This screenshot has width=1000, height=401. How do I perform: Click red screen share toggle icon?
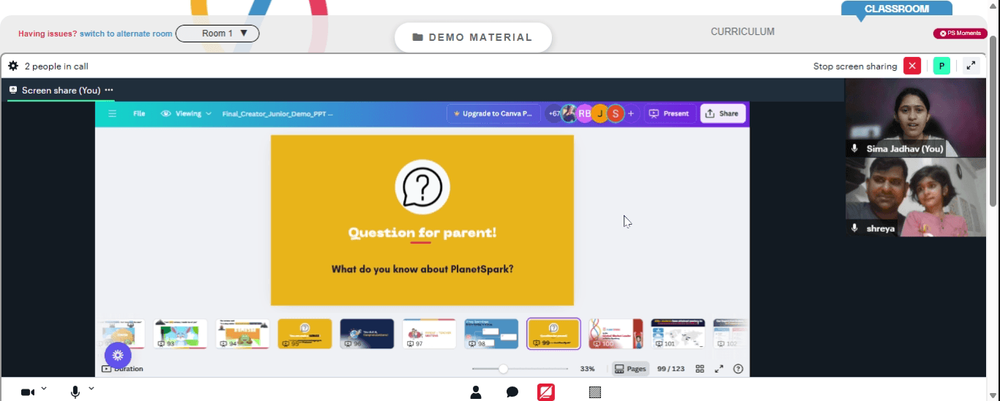(546, 392)
